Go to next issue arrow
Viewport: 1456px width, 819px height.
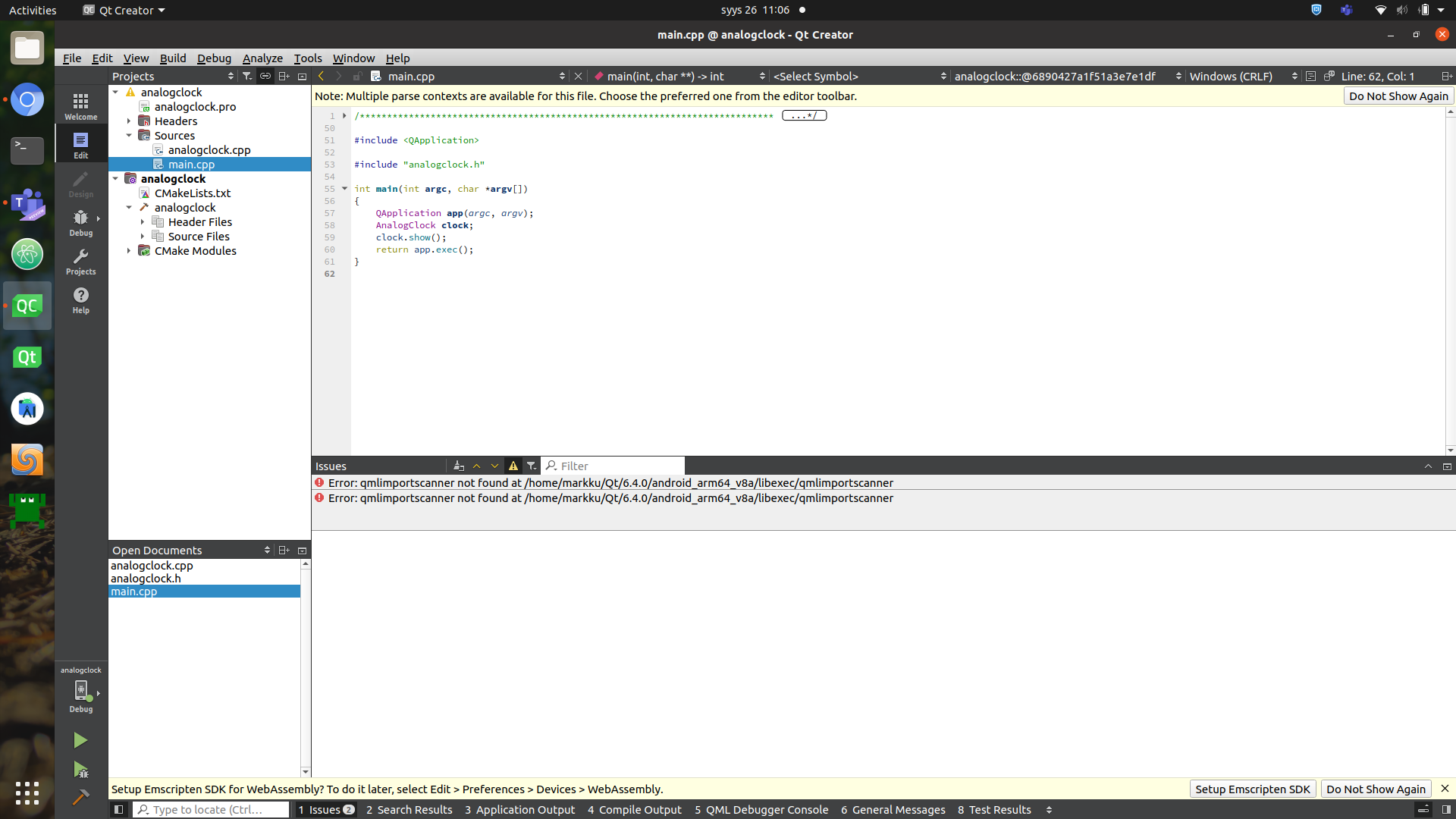click(x=495, y=466)
